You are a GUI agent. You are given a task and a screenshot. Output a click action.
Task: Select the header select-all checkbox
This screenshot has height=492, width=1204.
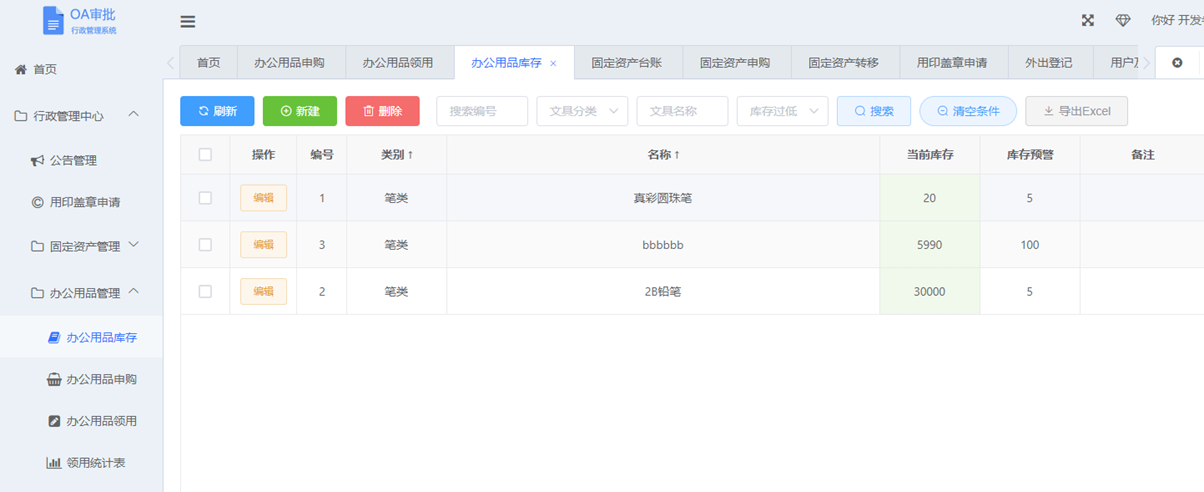point(205,154)
